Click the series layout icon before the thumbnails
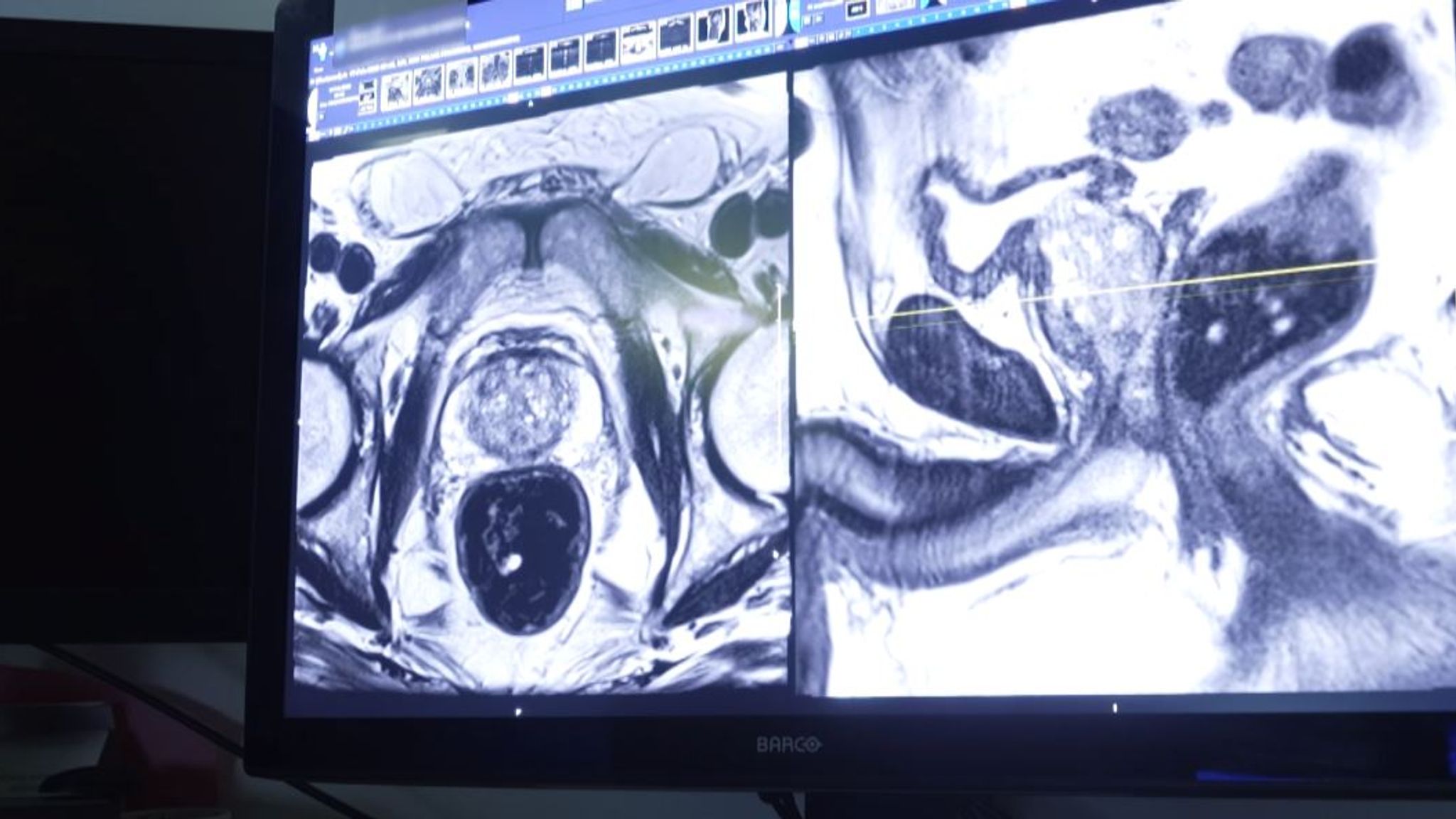Viewport: 1456px width, 819px height. pyautogui.click(x=368, y=97)
